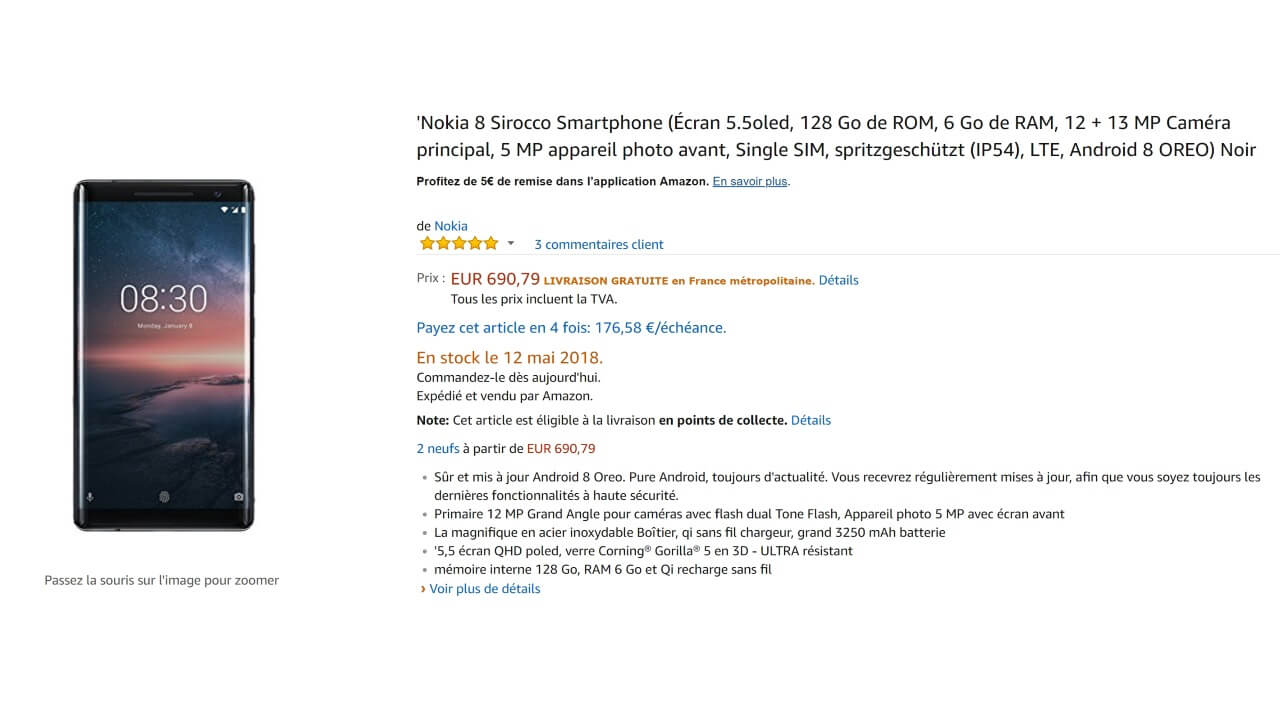Viewport: 1280px width, 720px height.
Task: Click the Nokia 8 Sirocco product image
Action: click(x=163, y=355)
